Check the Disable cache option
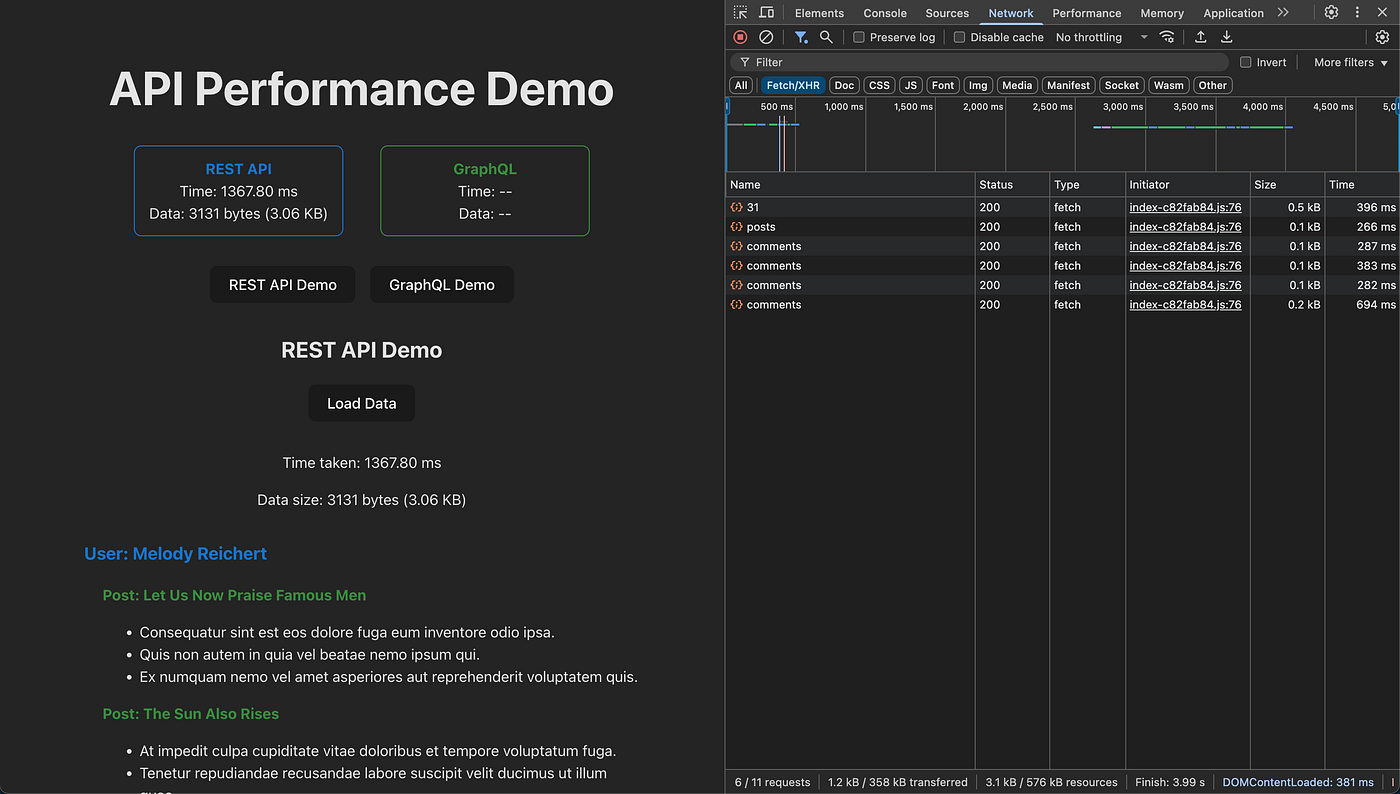The width and height of the screenshot is (1400, 794). tap(960, 38)
